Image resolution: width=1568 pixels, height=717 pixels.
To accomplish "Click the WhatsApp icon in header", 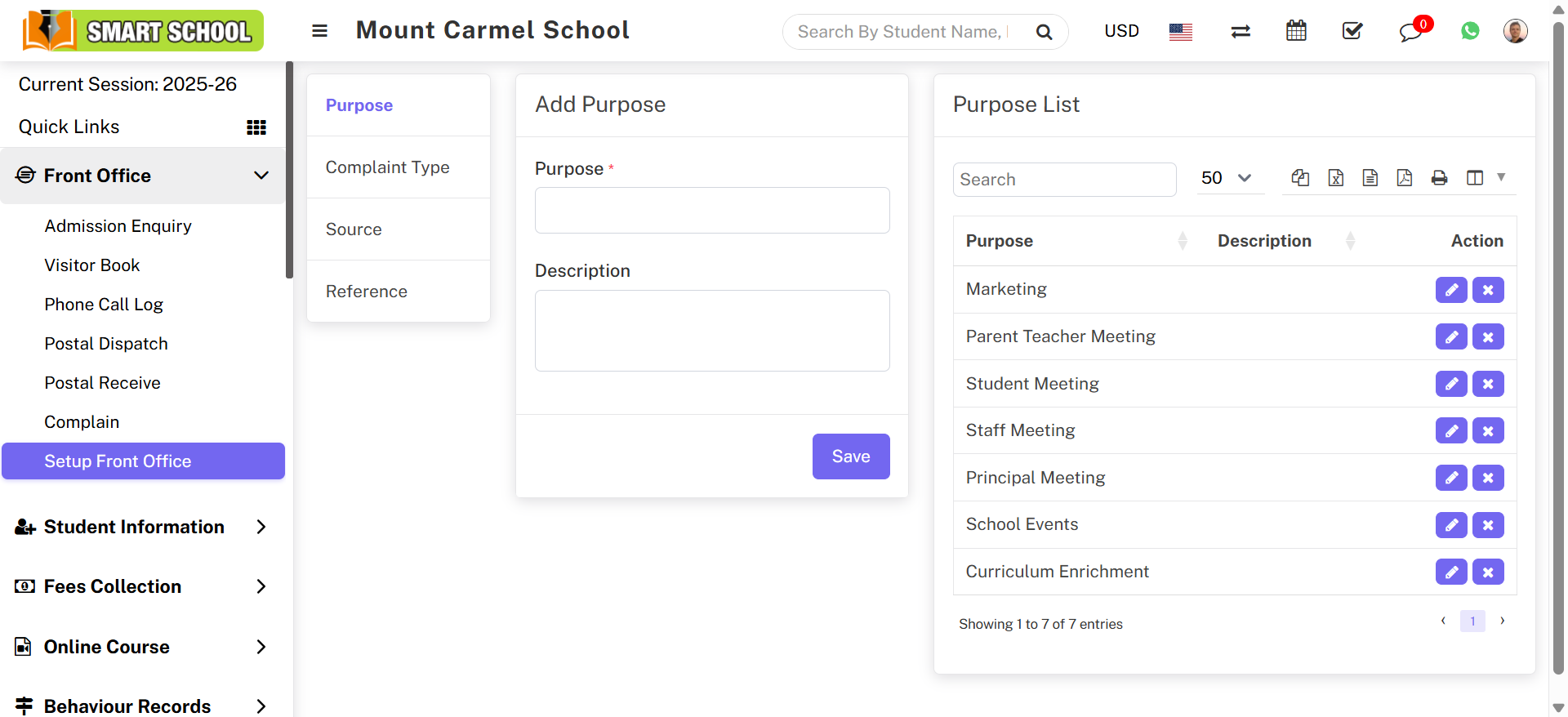I will (x=1470, y=31).
